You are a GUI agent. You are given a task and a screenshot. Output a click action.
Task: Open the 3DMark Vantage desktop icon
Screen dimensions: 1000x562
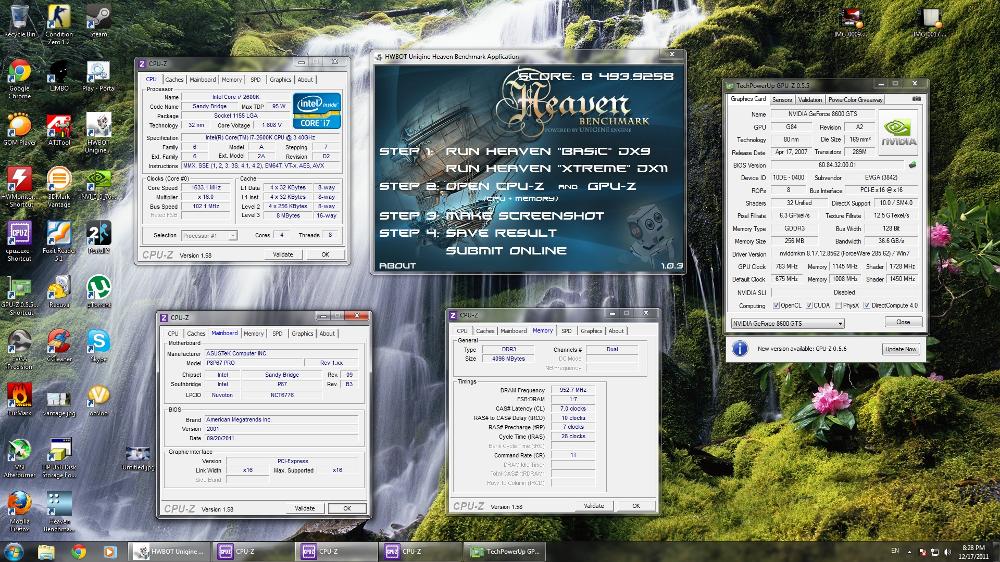pos(59,187)
